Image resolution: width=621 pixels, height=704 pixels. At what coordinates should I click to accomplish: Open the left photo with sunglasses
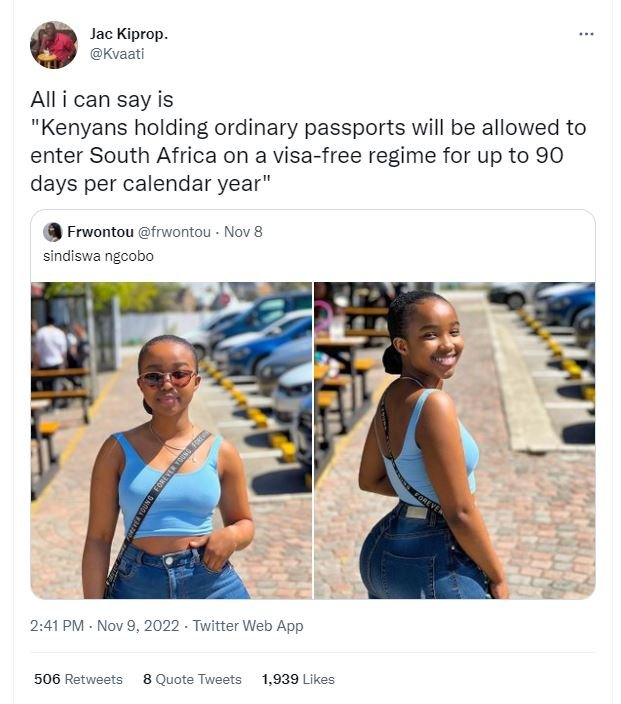tap(171, 440)
